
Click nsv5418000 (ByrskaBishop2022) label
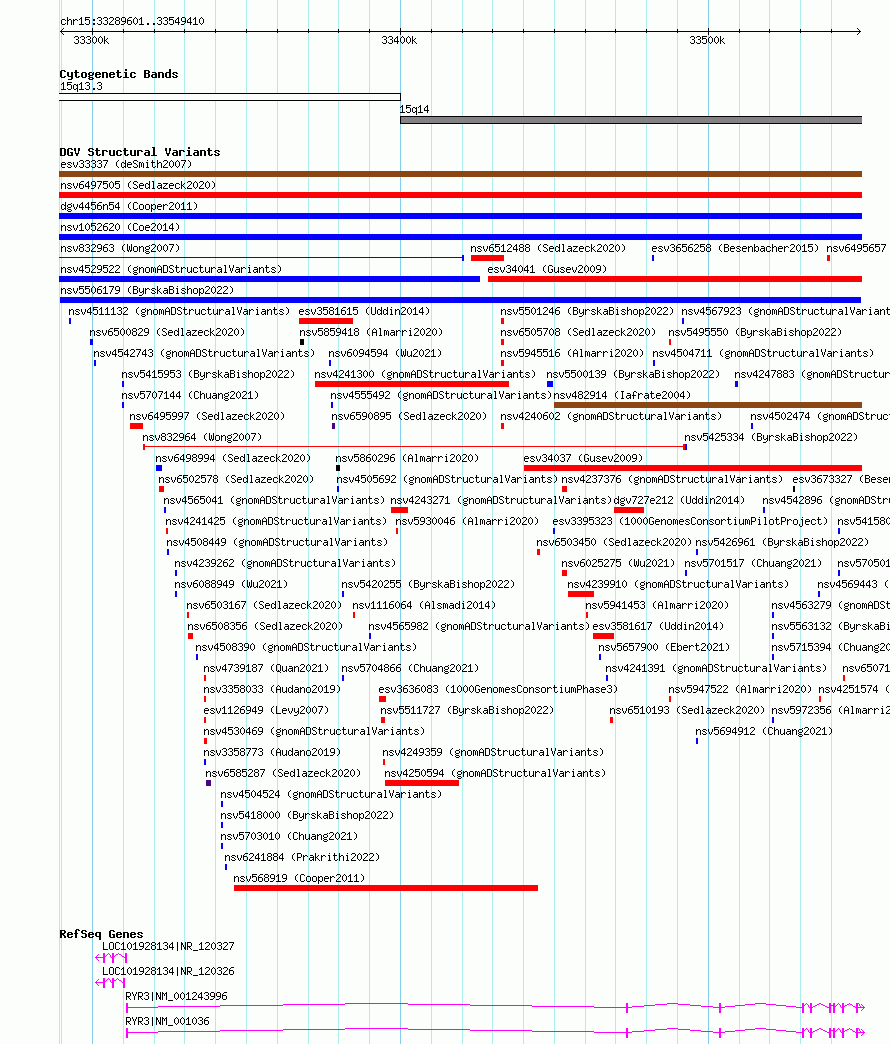tap(308, 816)
